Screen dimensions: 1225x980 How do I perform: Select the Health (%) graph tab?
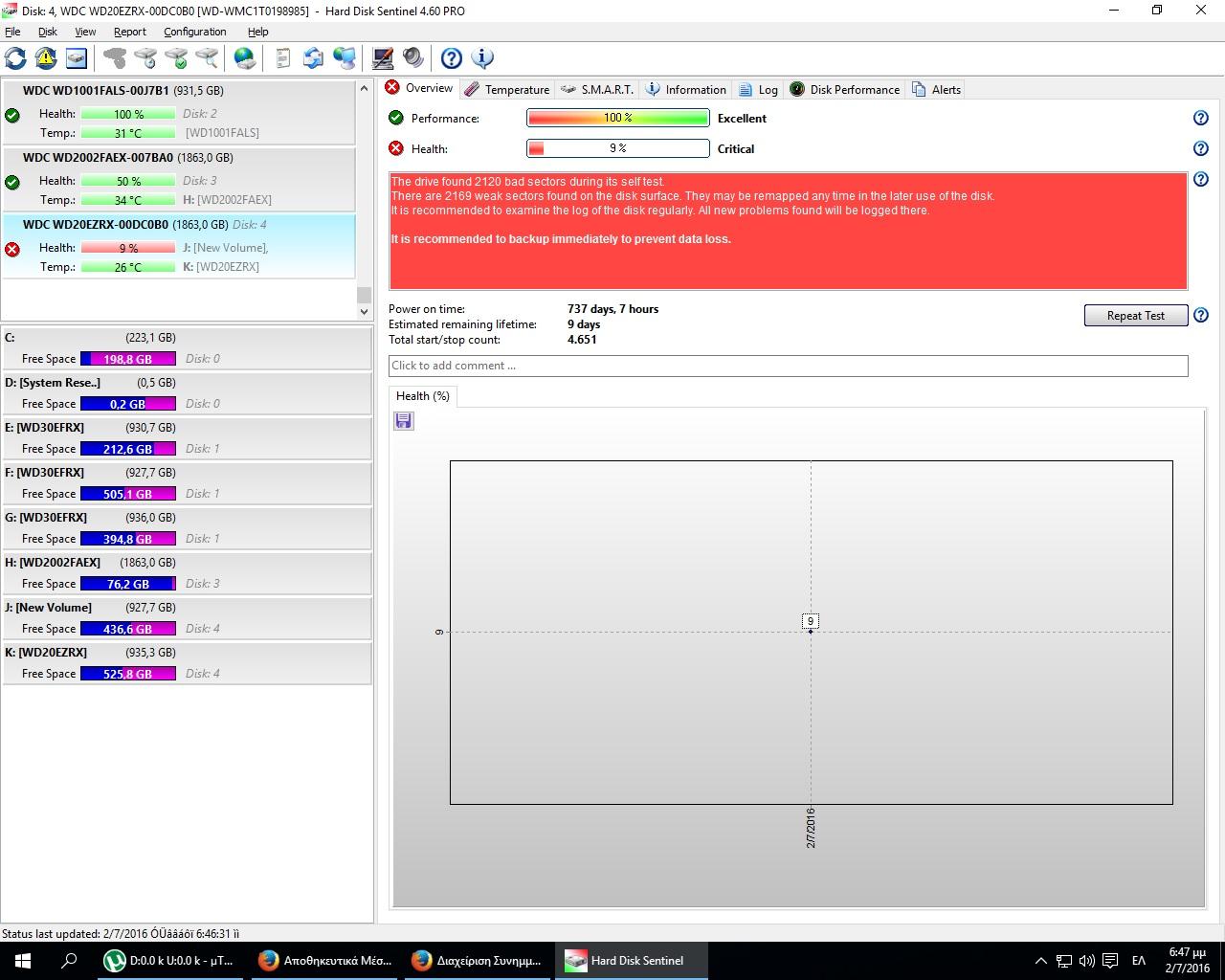[423, 395]
